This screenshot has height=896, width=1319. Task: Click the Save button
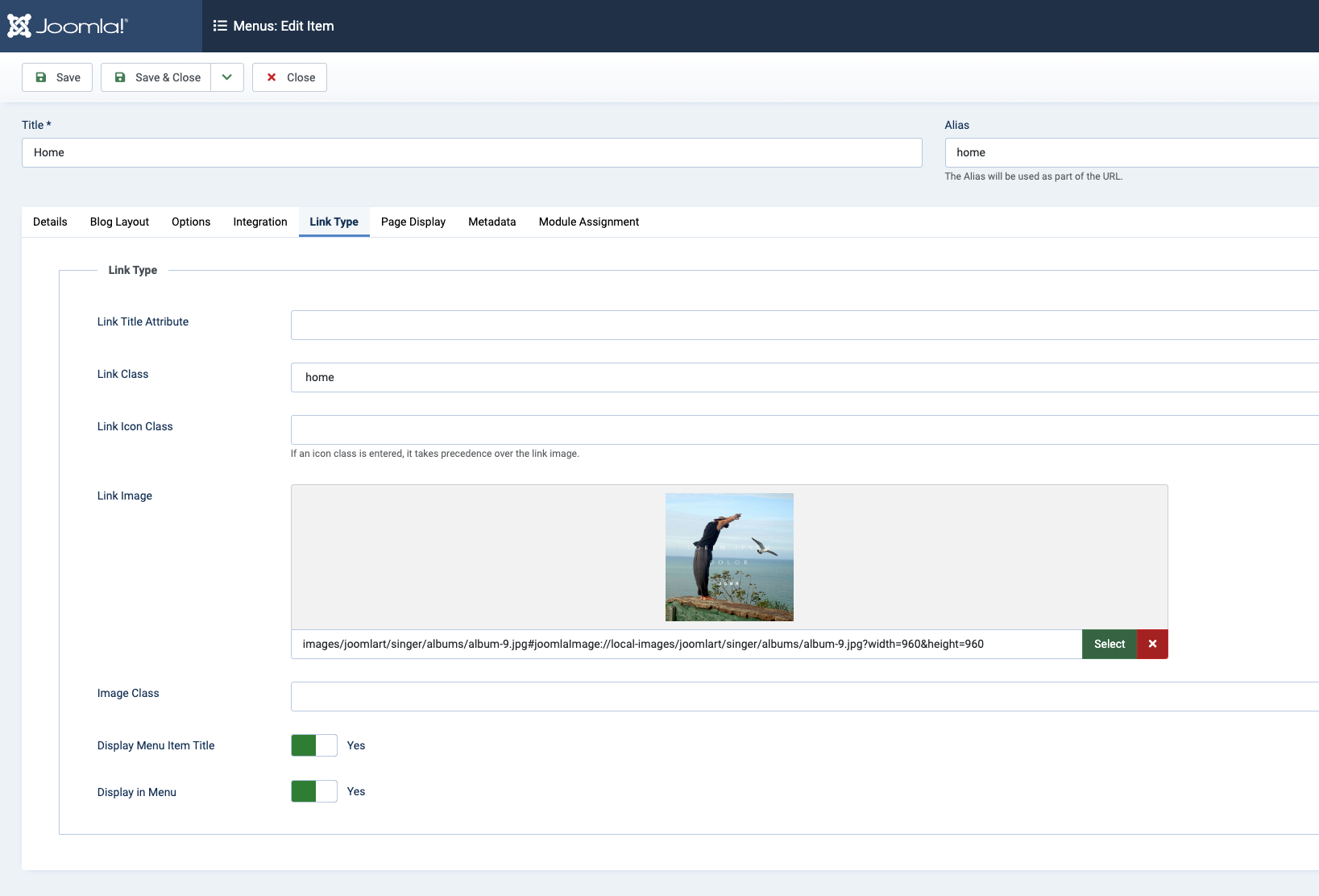(x=57, y=77)
